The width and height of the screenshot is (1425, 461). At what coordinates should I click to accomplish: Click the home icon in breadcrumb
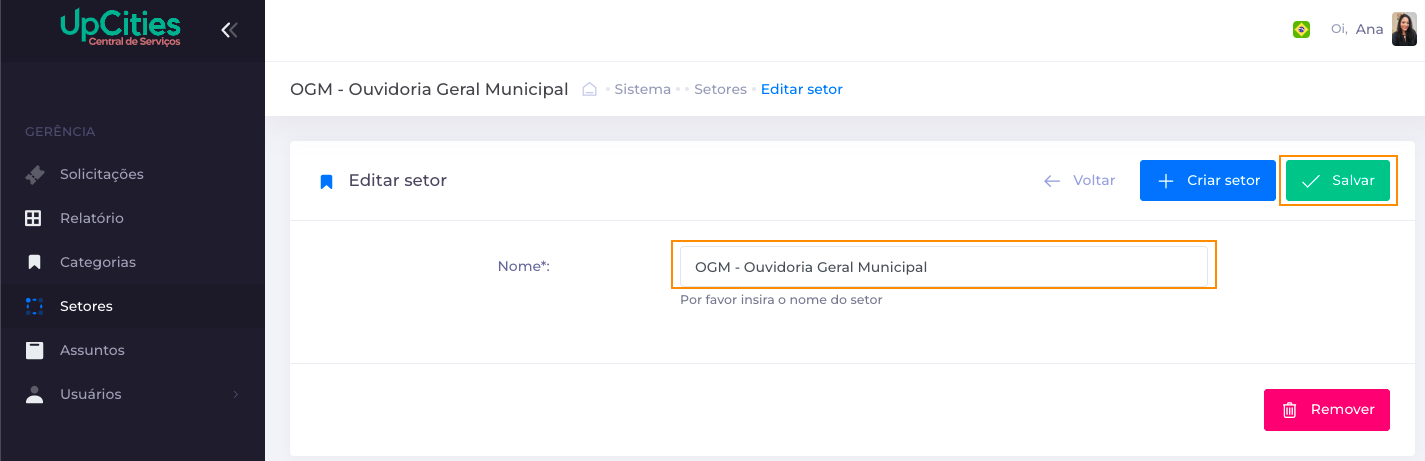[590, 89]
